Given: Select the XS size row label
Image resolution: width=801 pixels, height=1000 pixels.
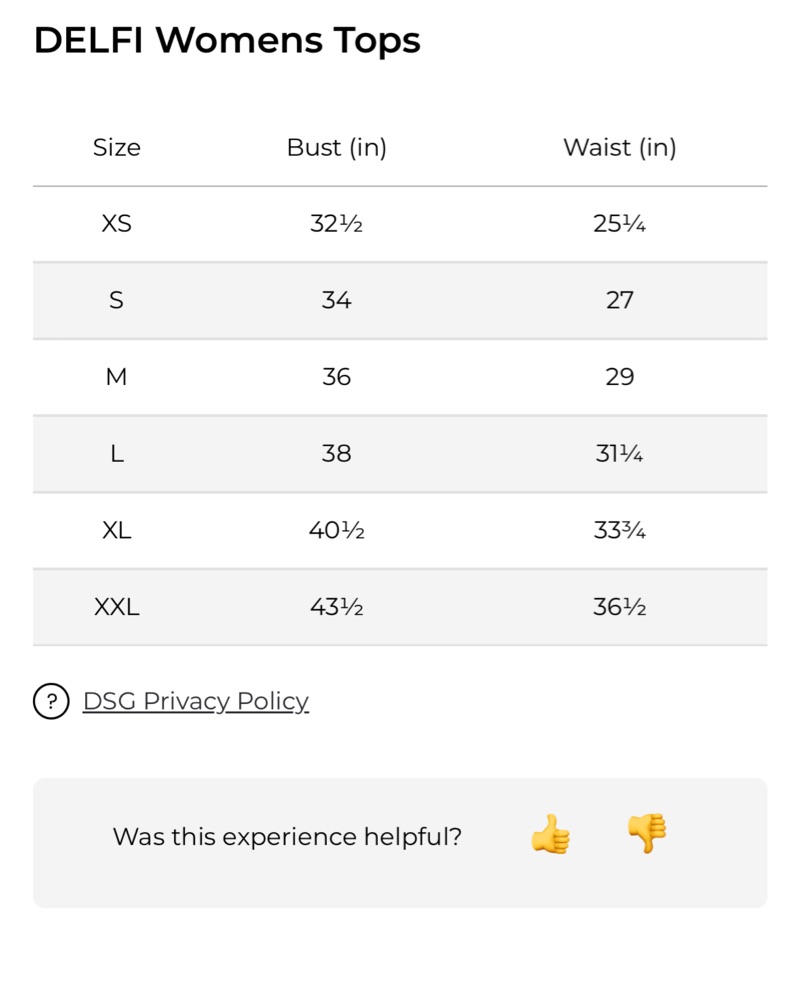Looking at the screenshot, I should tap(117, 224).
